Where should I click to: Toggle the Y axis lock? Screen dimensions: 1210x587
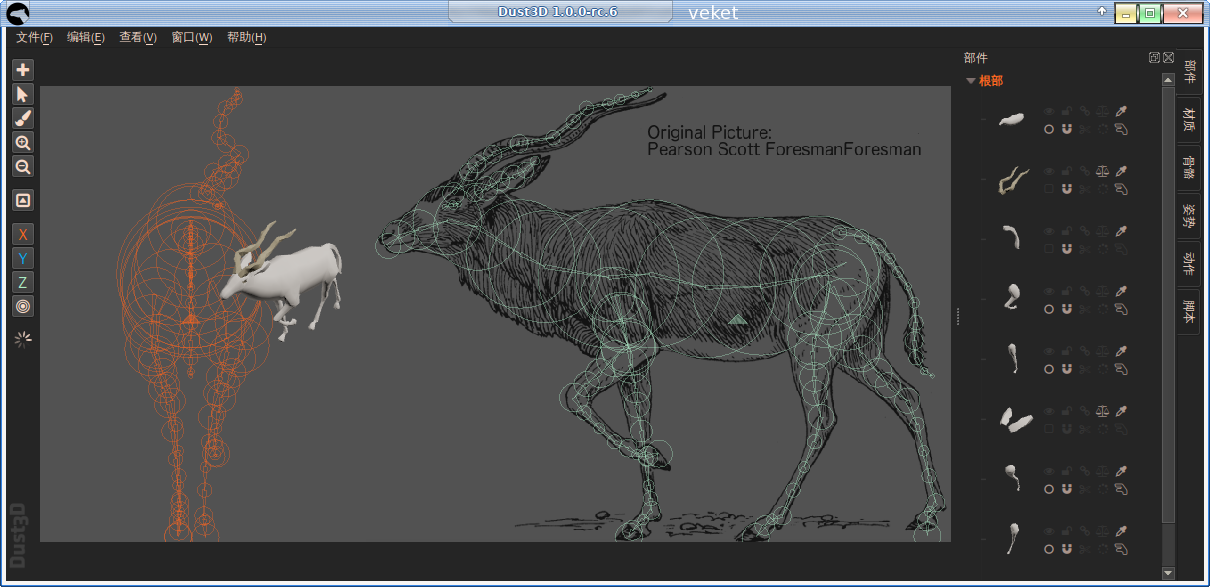(x=23, y=258)
